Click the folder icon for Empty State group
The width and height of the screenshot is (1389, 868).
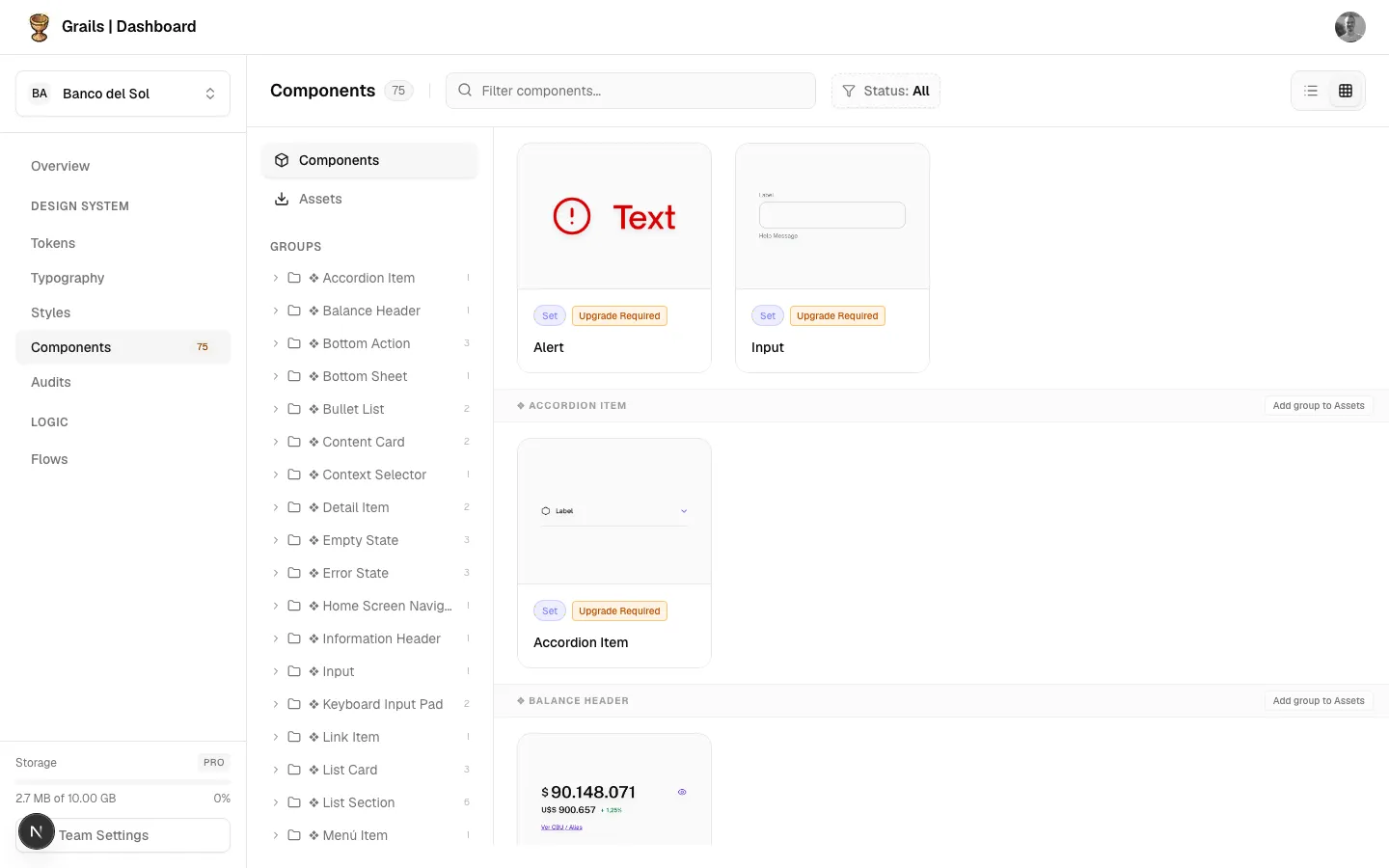click(x=294, y=540)
